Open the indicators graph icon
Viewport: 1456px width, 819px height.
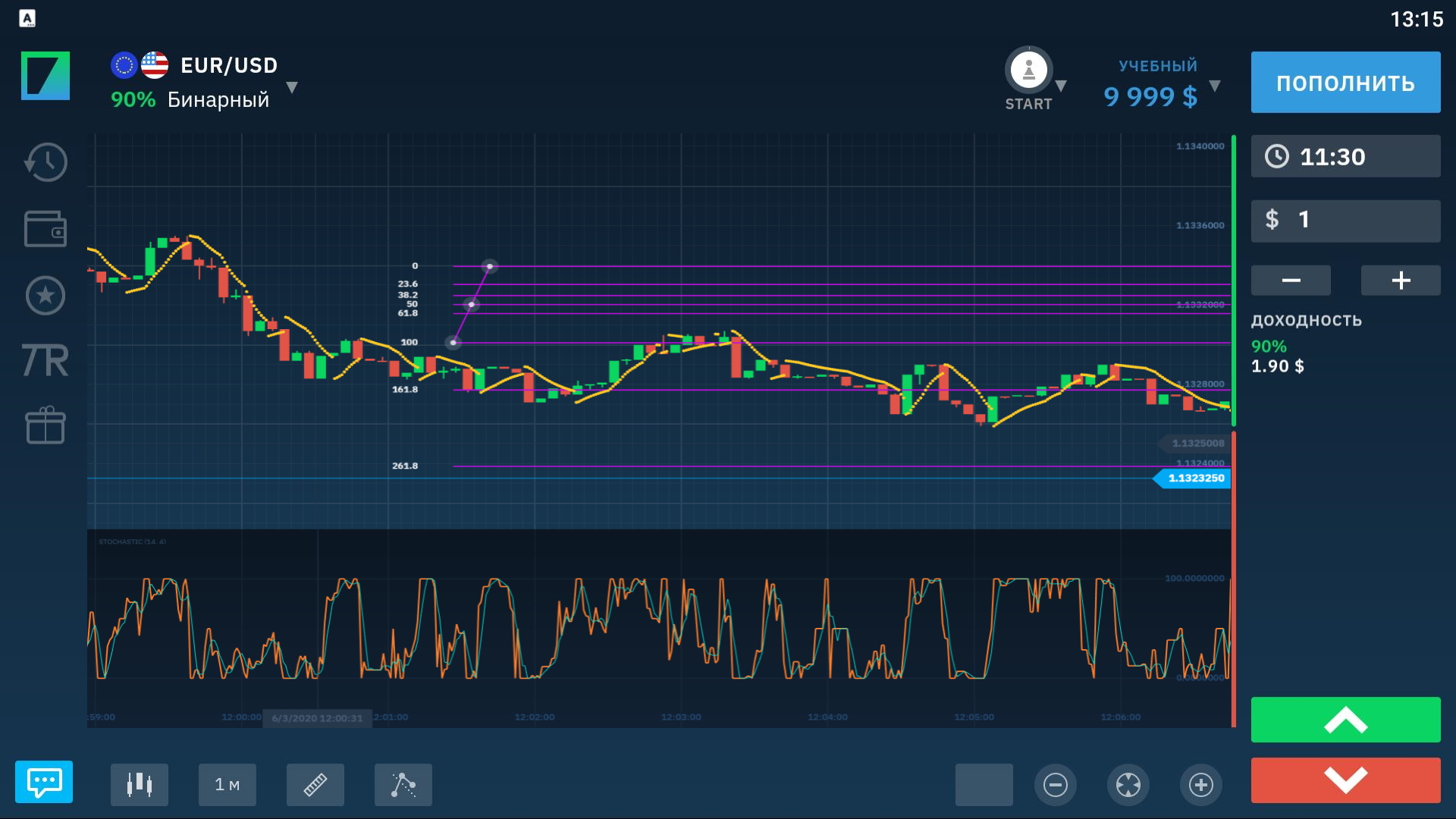click(x=403, y=784)
